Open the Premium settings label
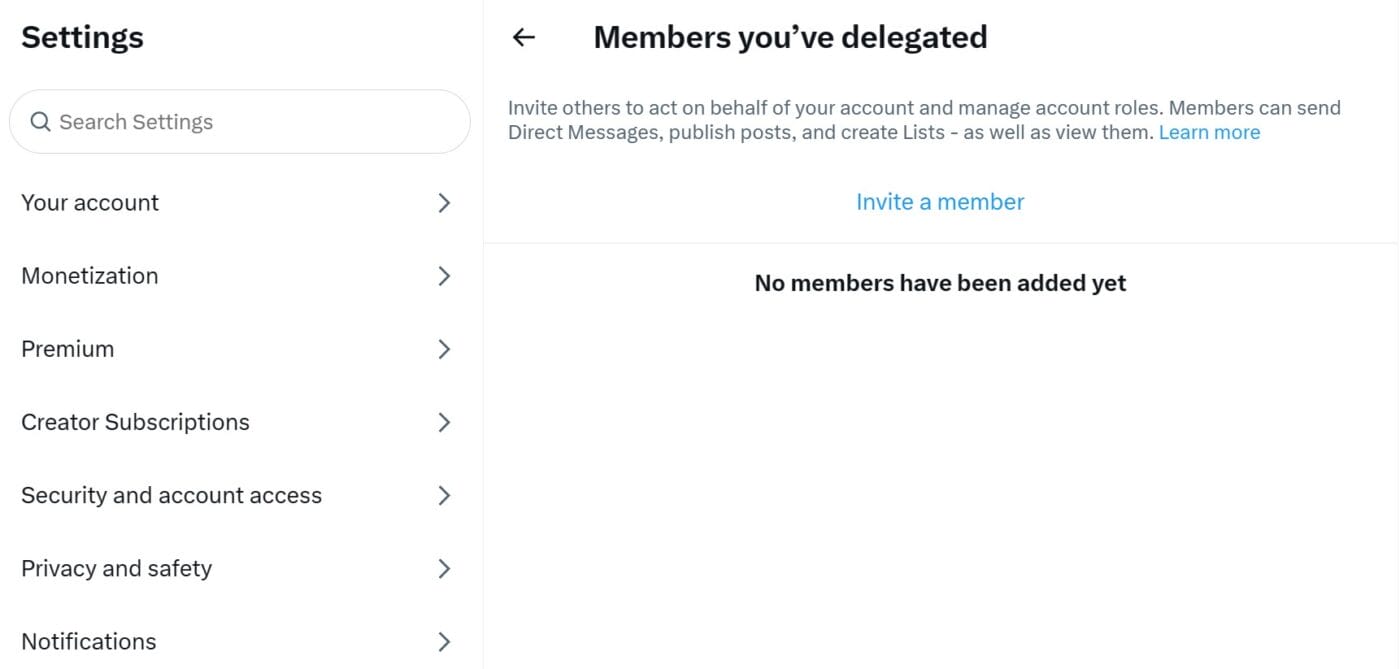Screen dimensions: 1400x669 [68, 349]
